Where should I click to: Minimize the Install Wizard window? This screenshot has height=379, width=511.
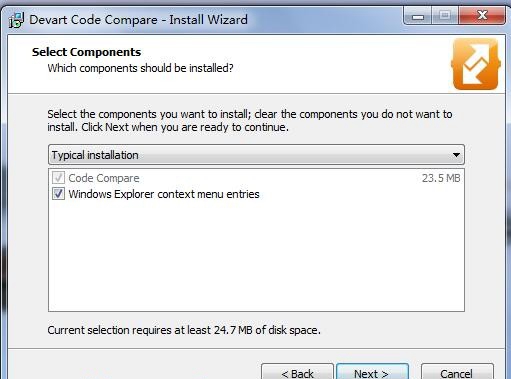[x=418, y=15]
